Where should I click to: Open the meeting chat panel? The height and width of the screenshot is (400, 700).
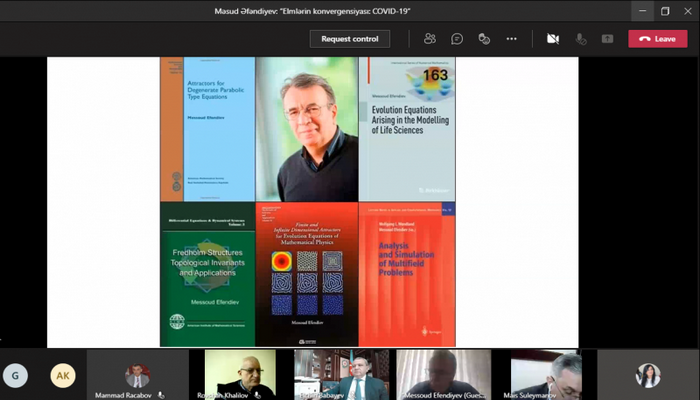click(457, 39)
